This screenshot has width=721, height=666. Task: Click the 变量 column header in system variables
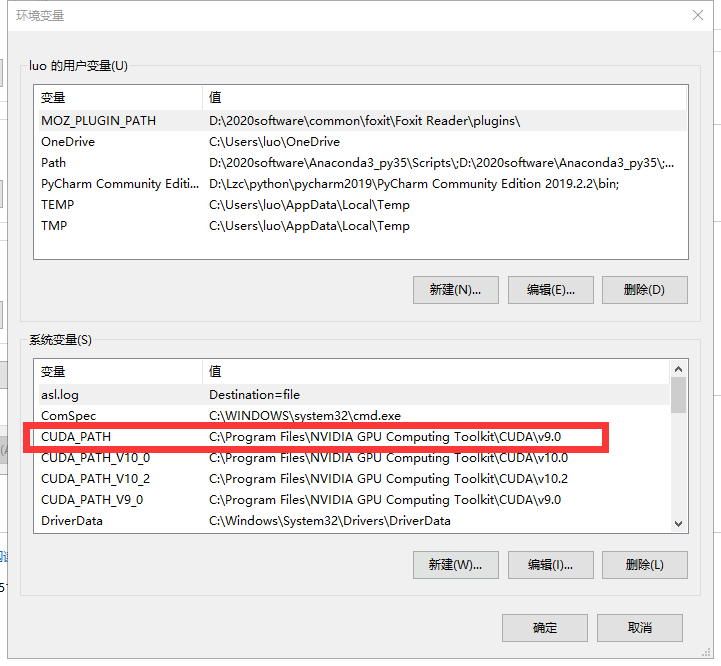pos(120,372)
